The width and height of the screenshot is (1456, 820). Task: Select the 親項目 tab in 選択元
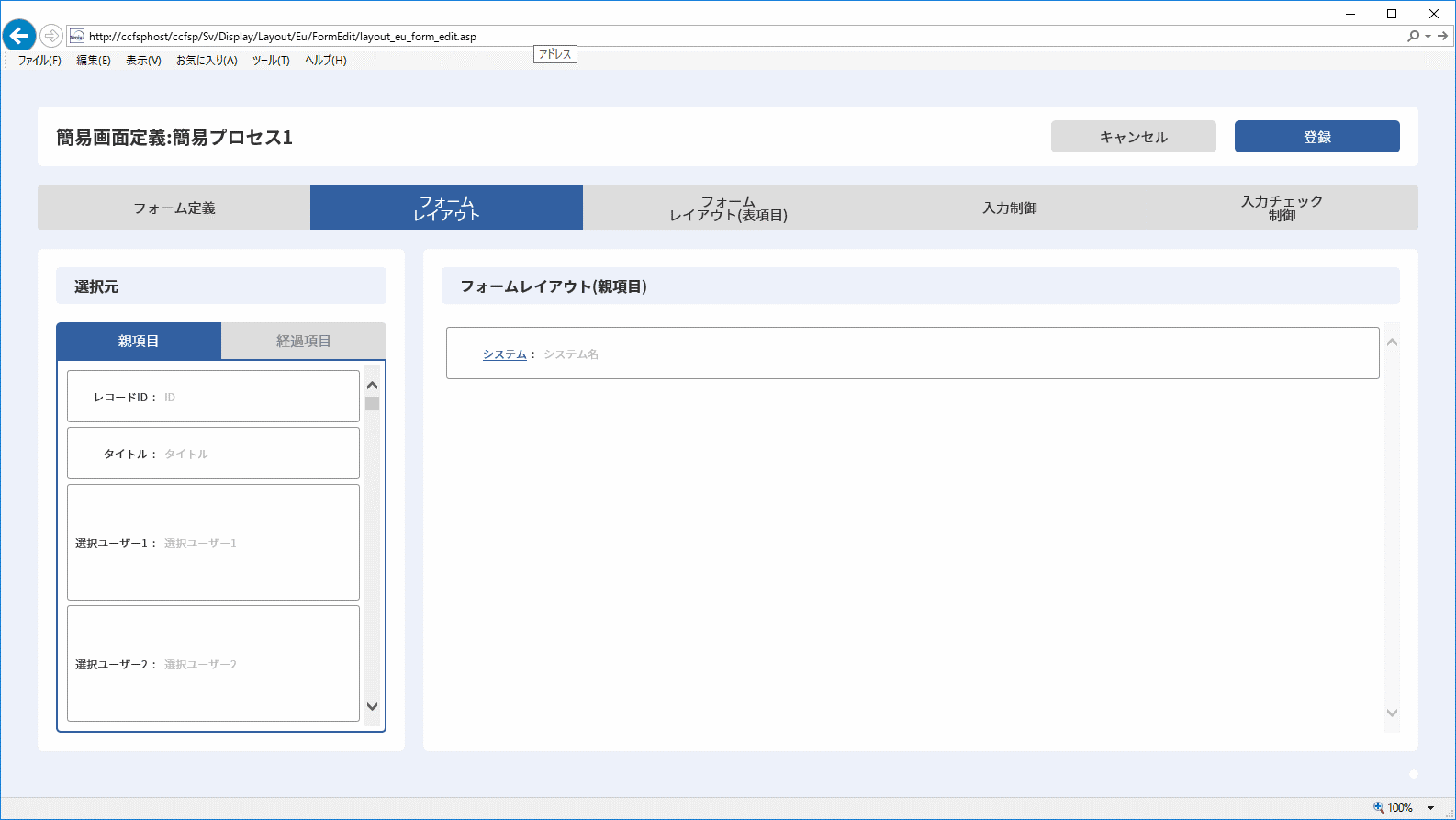139,341
